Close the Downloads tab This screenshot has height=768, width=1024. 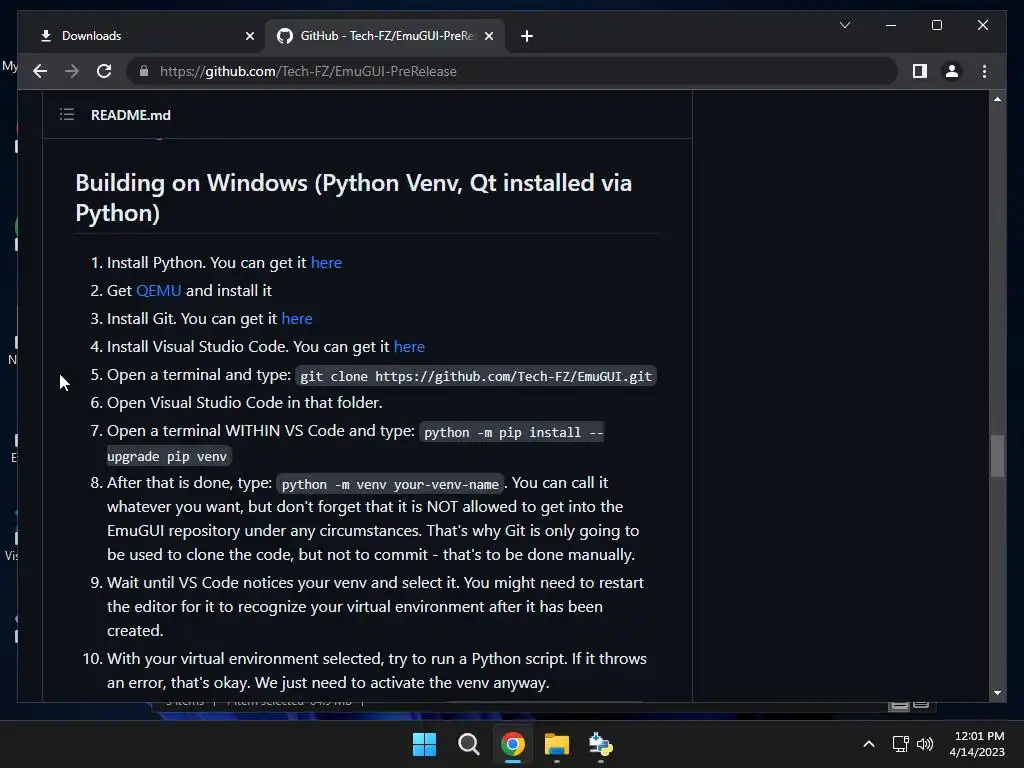(249, 36)
